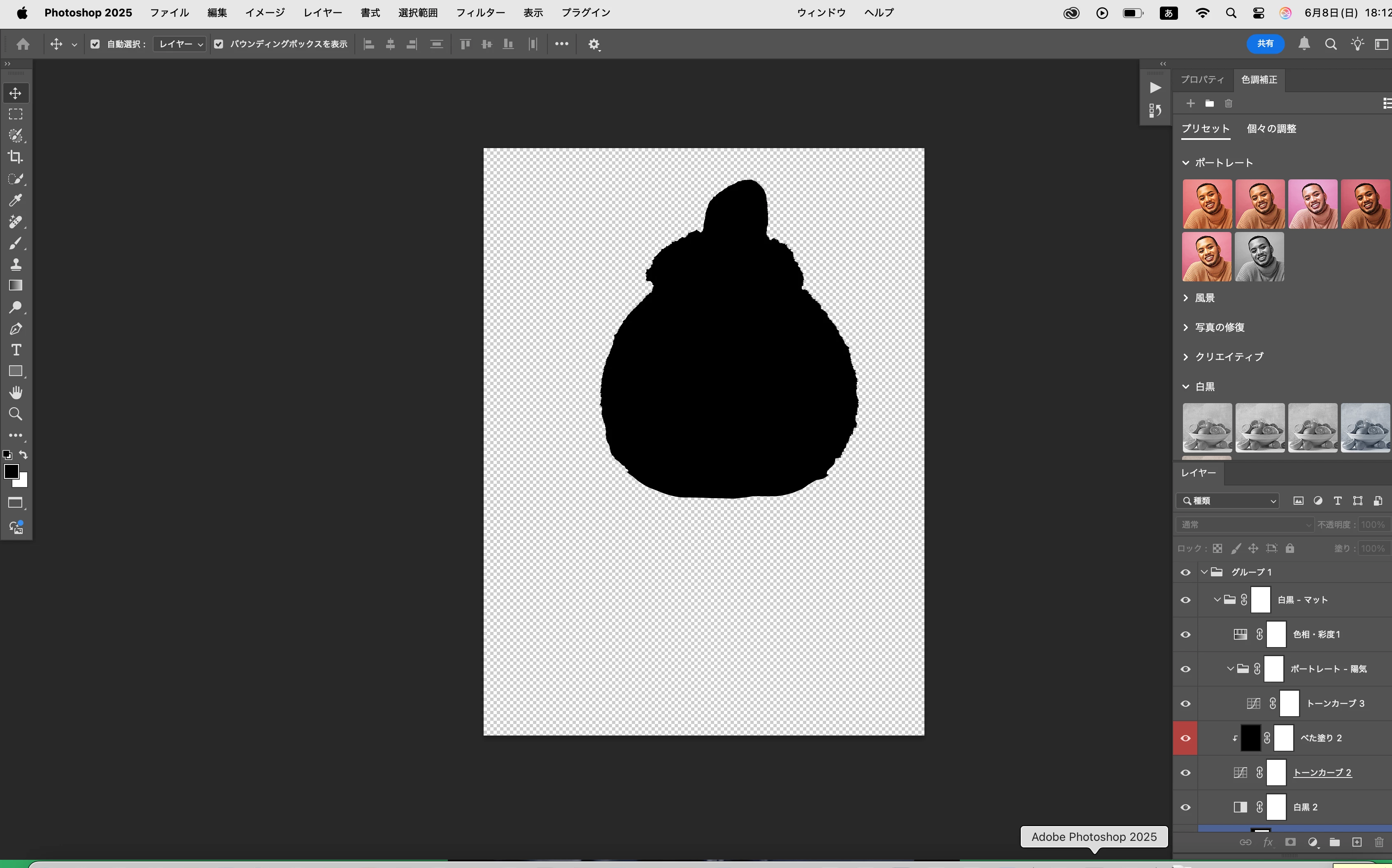Viewport: 1392px width, 868px height.
Task: Open the foreground color swatch
Action: (11, 472)
